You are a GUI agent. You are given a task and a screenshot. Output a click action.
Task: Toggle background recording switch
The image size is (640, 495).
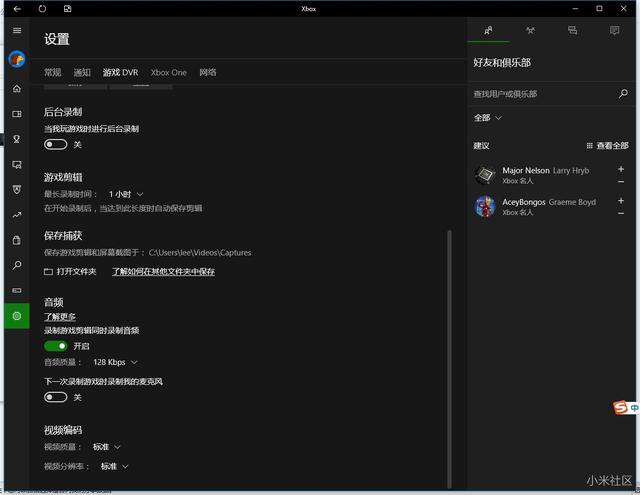tap(56, 144)
